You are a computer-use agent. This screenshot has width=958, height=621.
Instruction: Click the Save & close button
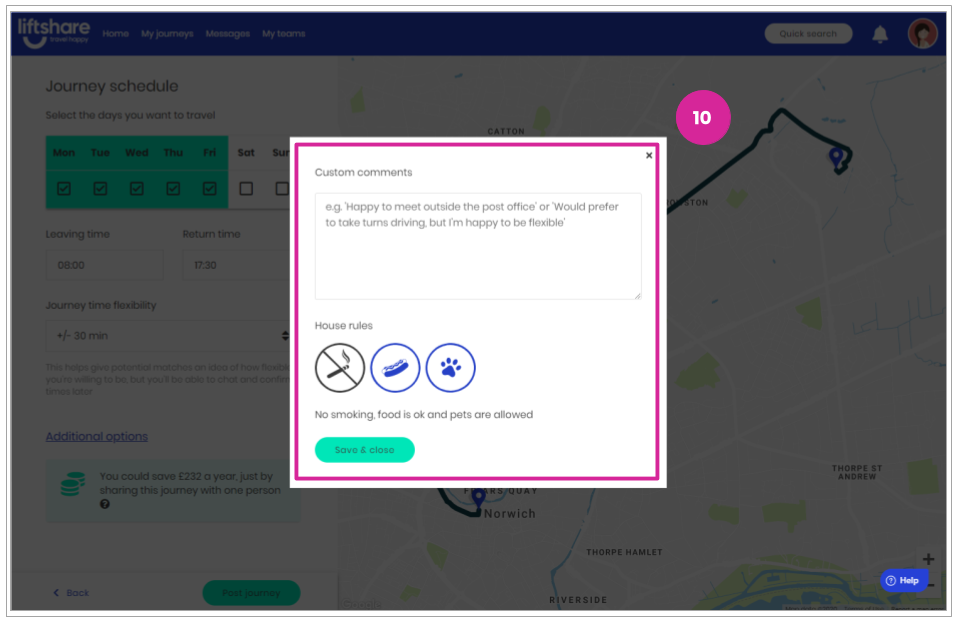coord(365,450)
